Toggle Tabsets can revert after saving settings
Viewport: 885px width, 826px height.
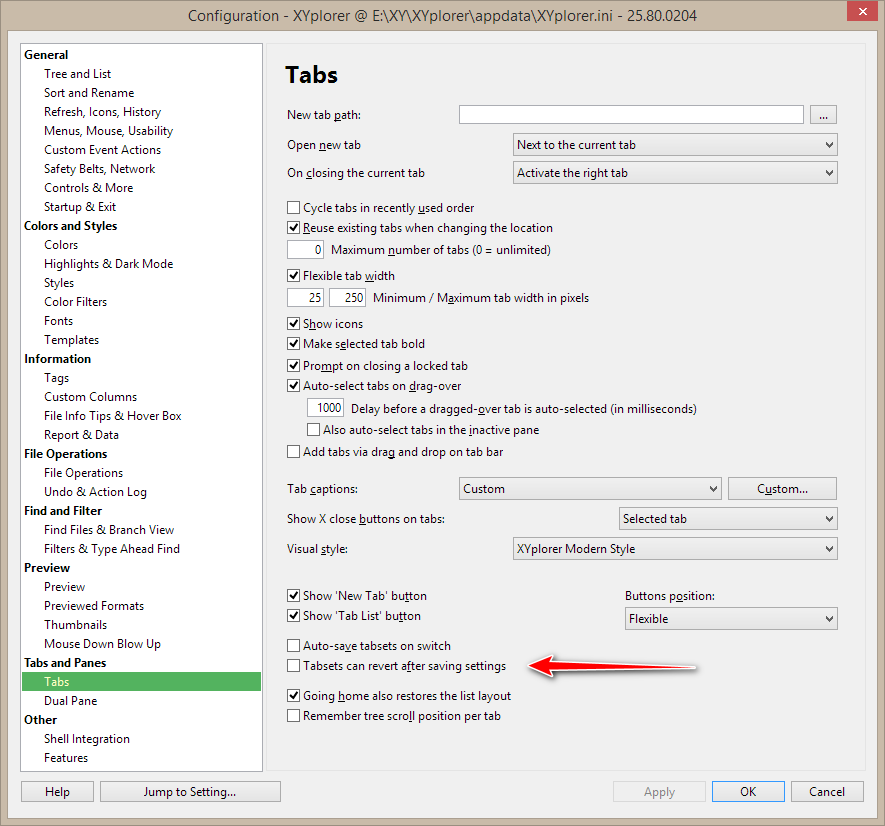294,666
